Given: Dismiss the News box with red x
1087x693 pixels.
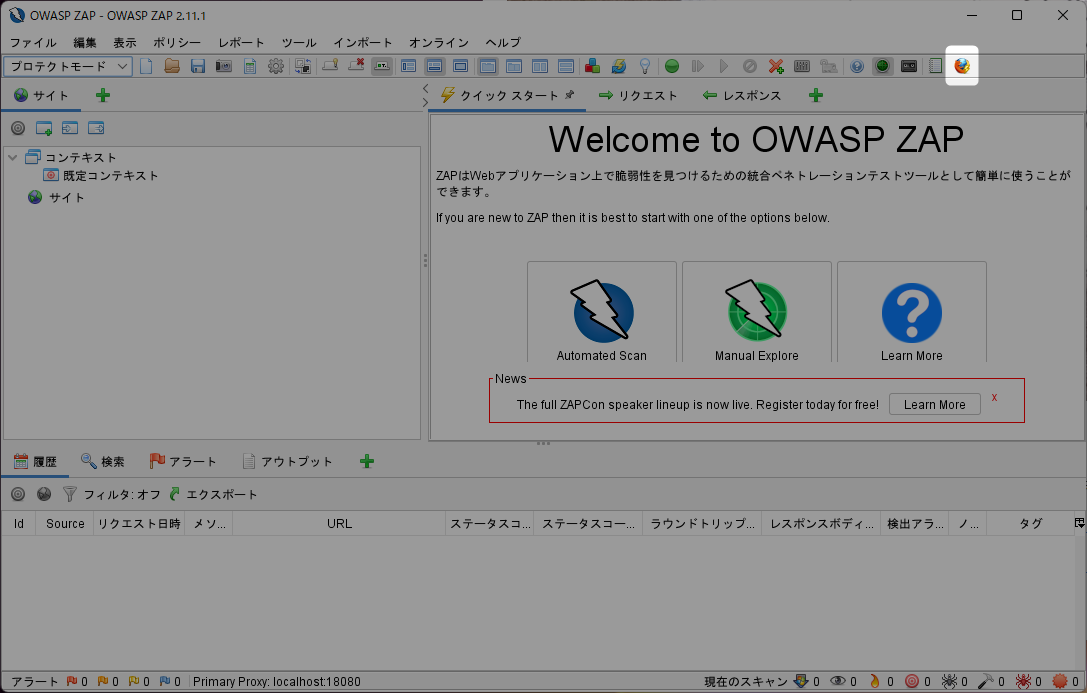Looking at the screenshot, I should (994, 397).
